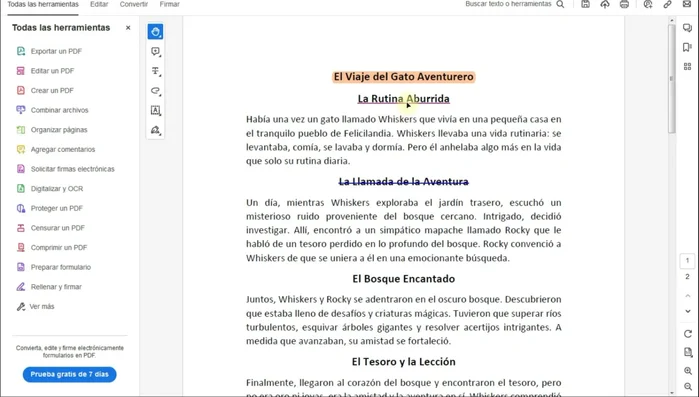Select the hand/selection tool in quick toolbar
The image size is (699, 397).
coord(156,32)
